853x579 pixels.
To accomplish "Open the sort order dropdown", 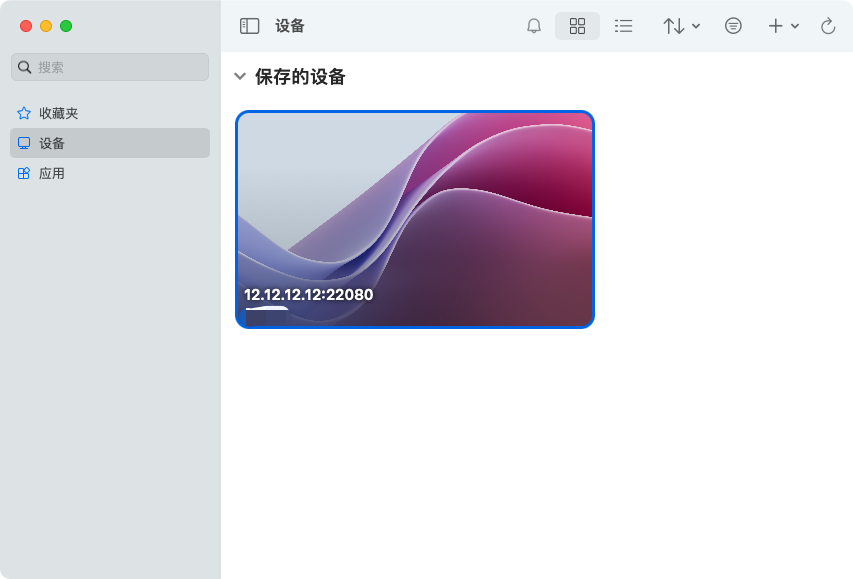I will click(x=681, y=26).
